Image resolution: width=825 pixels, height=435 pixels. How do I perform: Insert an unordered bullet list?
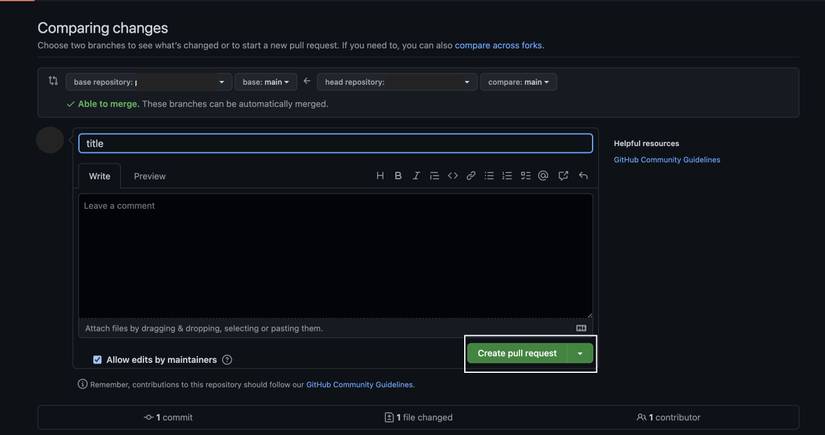489,176
